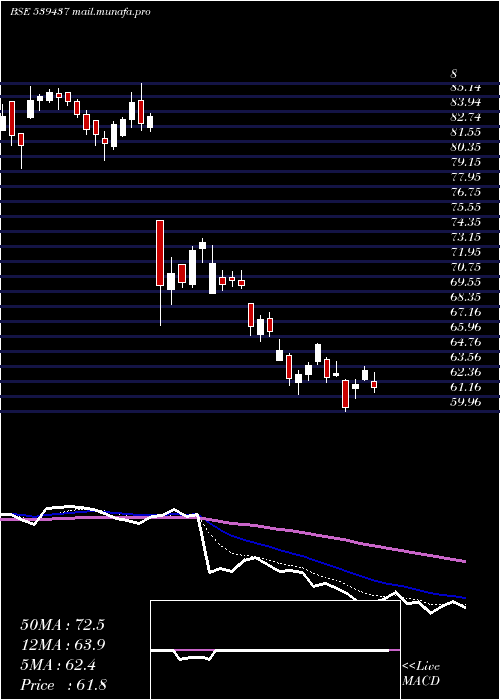Click the tall red gap-down candle near 74.35

tap(160, 253)
